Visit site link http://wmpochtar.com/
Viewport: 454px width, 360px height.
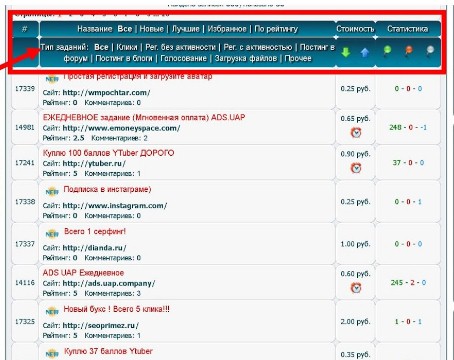[106, 93]
